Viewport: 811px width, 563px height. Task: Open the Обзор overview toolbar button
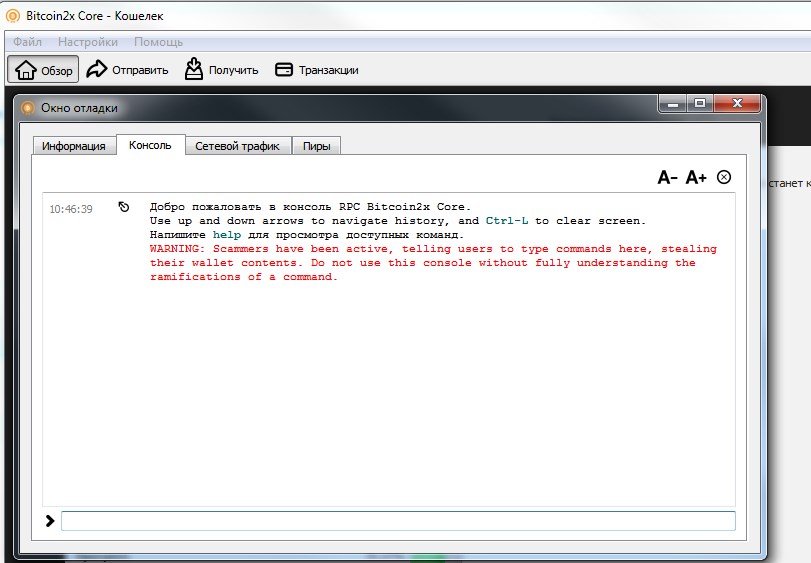[43, 69]
